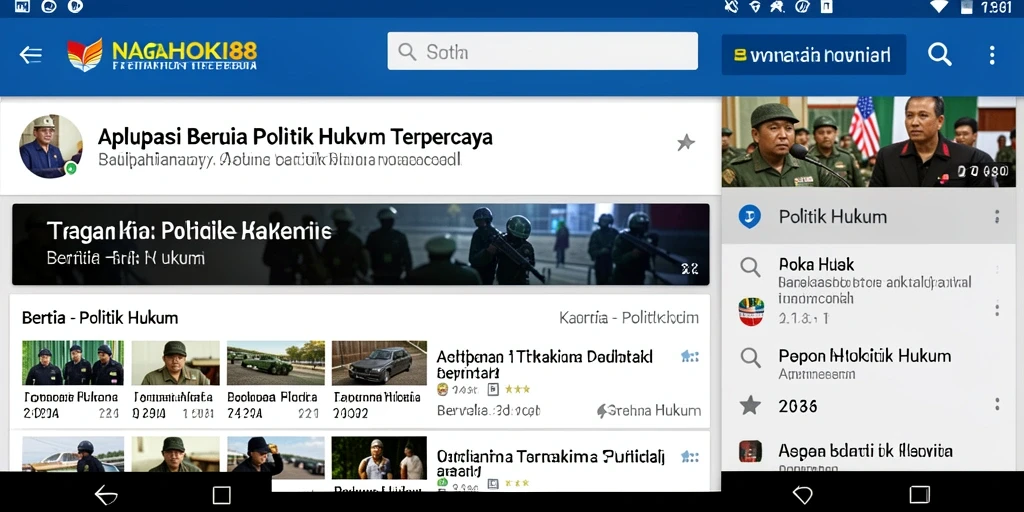Tap the profile avatar next to the app title

click(x=51, y=146)
